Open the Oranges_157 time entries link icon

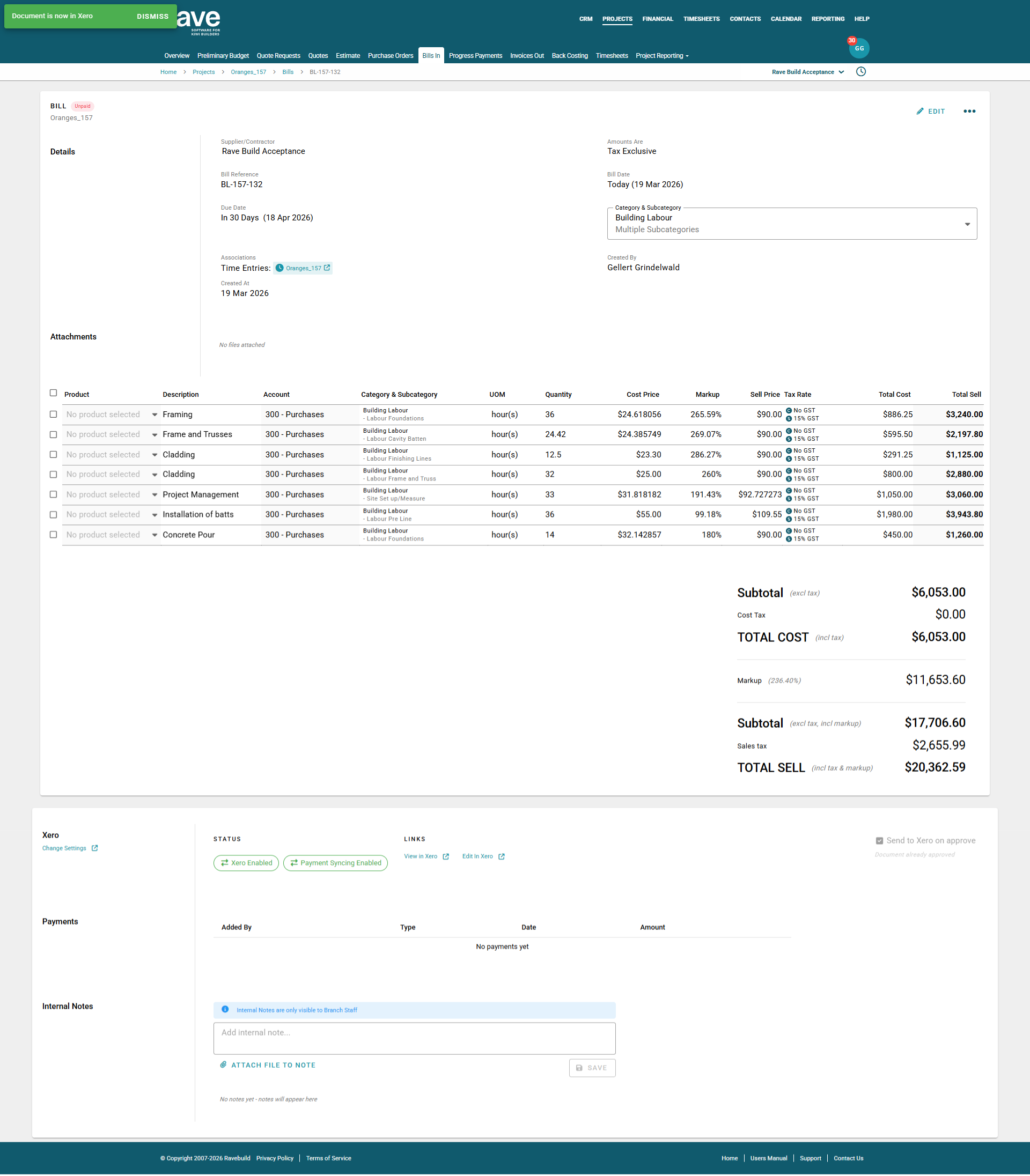(x=327, y=268)
